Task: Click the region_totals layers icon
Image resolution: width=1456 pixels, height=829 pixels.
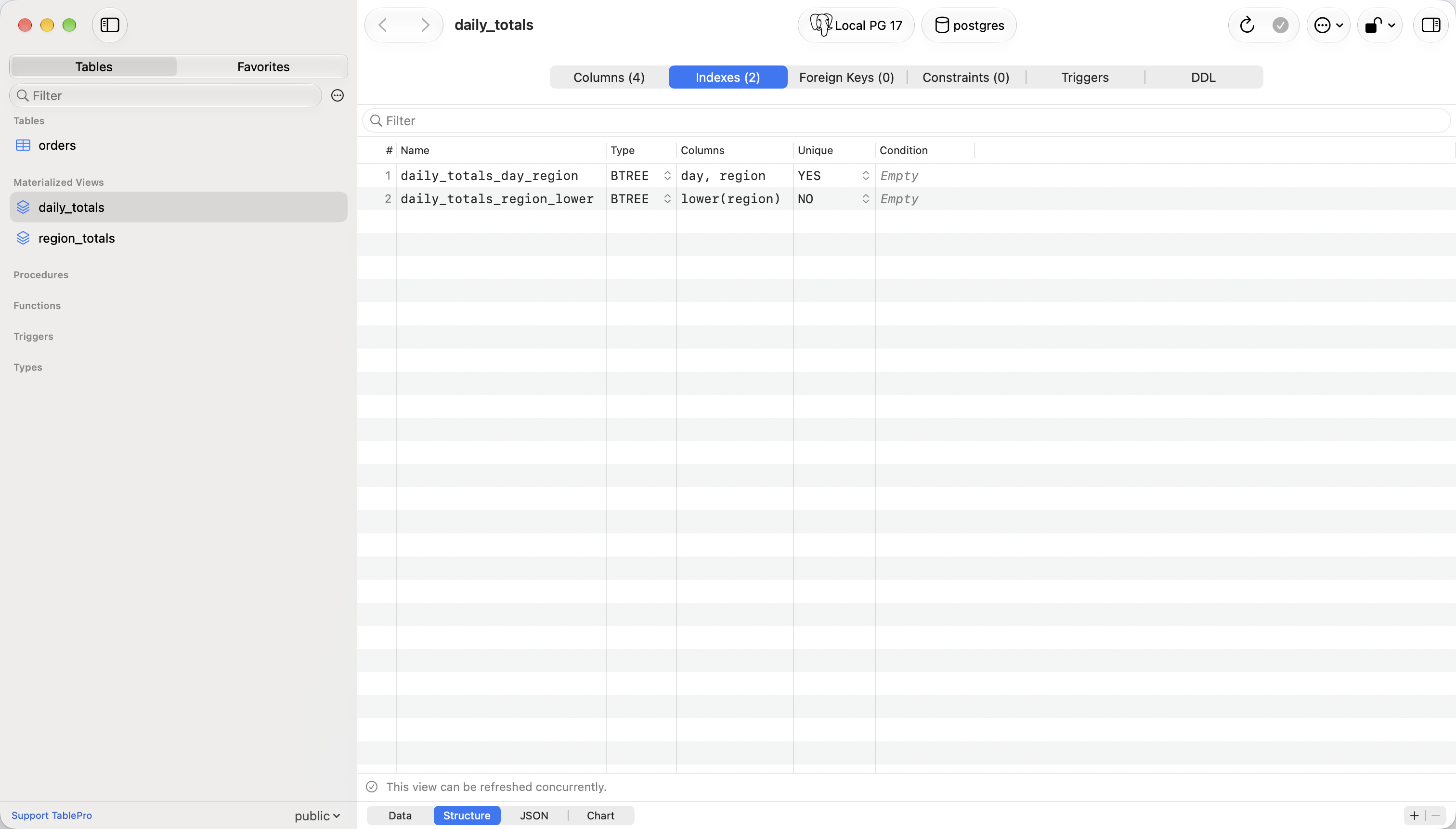Action: pyautogui.click(x=23, y=238)
